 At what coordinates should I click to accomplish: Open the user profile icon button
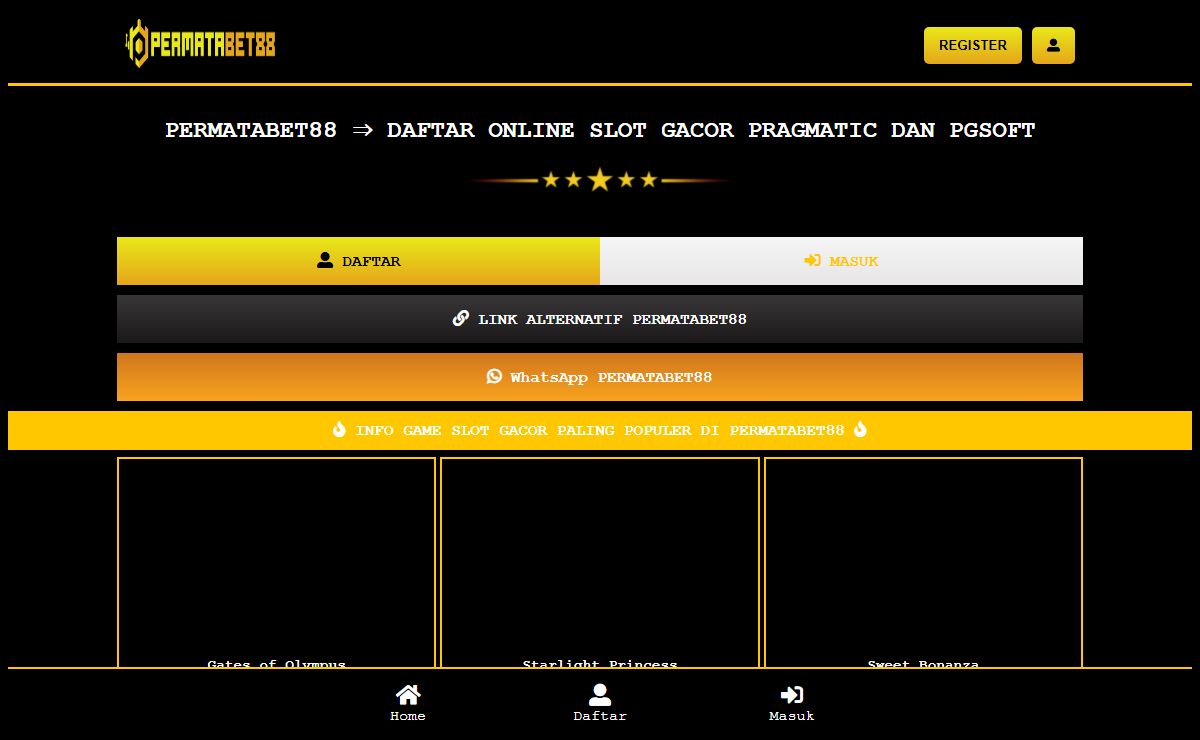tap(1053, 45)
